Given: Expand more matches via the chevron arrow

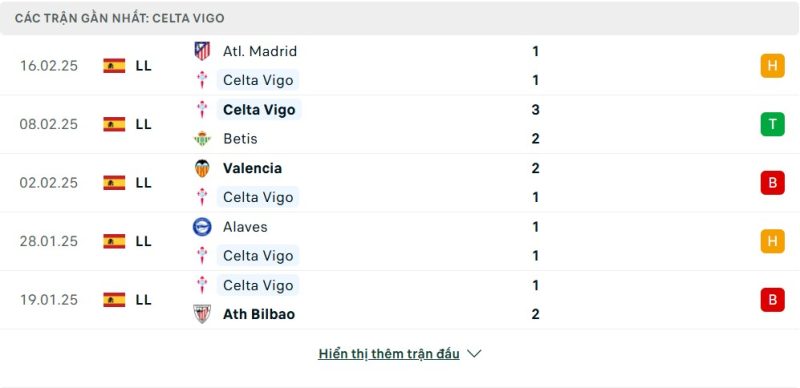Looking at the screenshot, I should tap(474, 354).
